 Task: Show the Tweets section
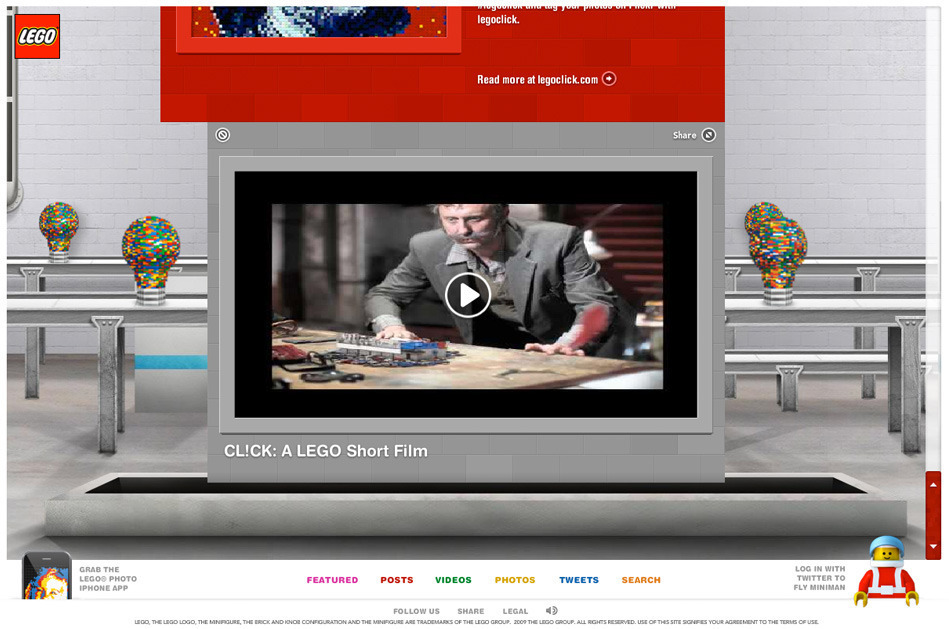(x=579, y=580)
